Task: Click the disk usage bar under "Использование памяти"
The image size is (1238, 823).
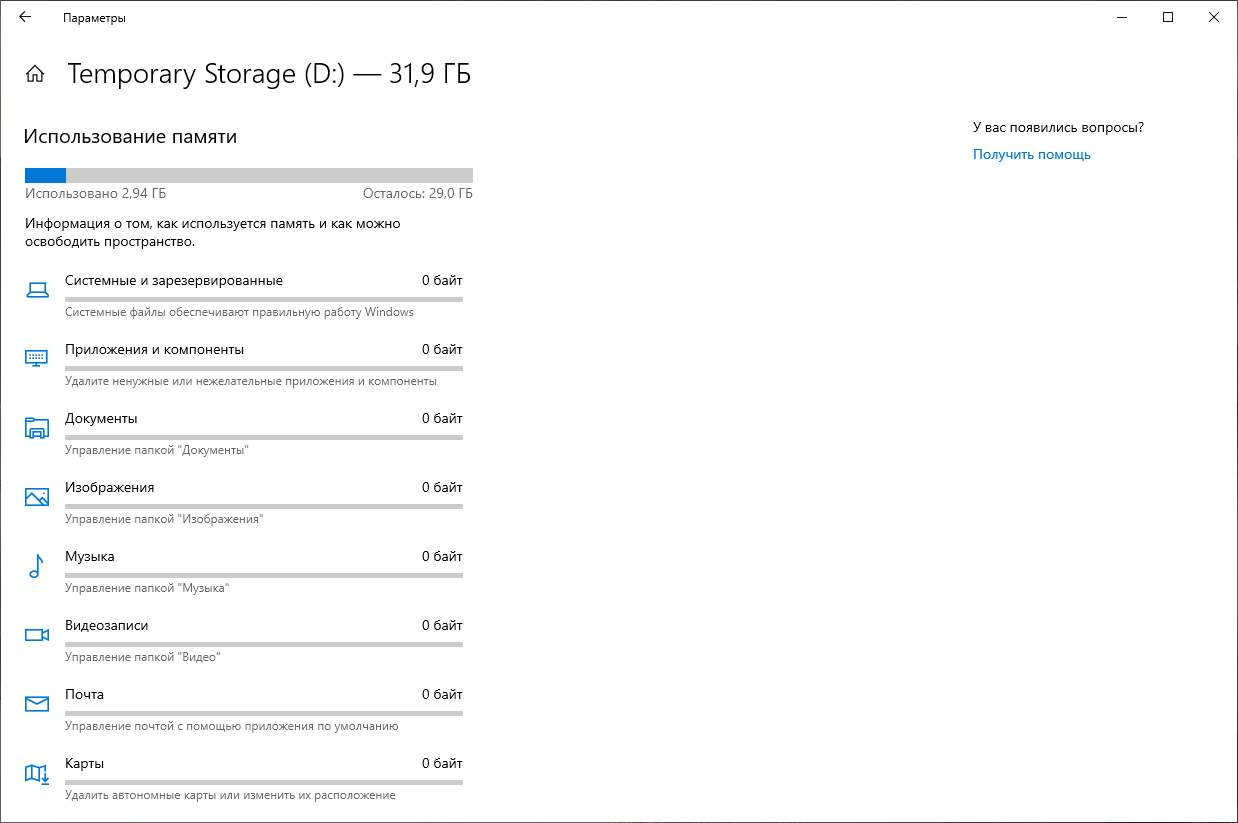Action: click(248, 175)
